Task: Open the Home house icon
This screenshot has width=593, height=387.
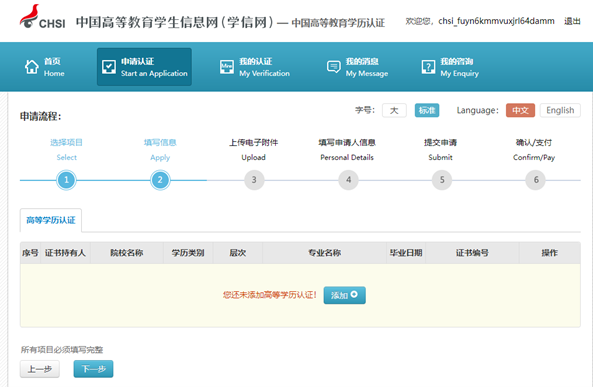Action: [x=32, y=67]
